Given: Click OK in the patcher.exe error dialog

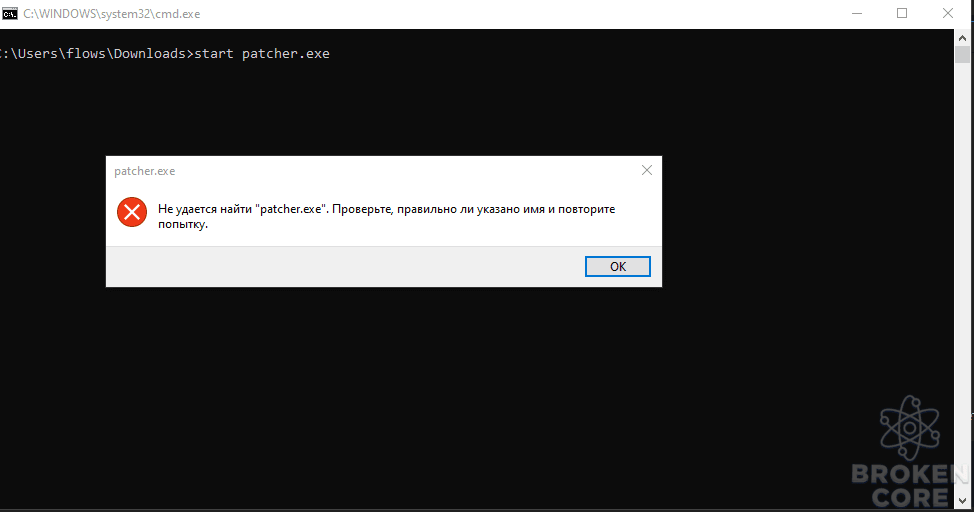Looking at the screenshot, I should click(x=617, y=267).
